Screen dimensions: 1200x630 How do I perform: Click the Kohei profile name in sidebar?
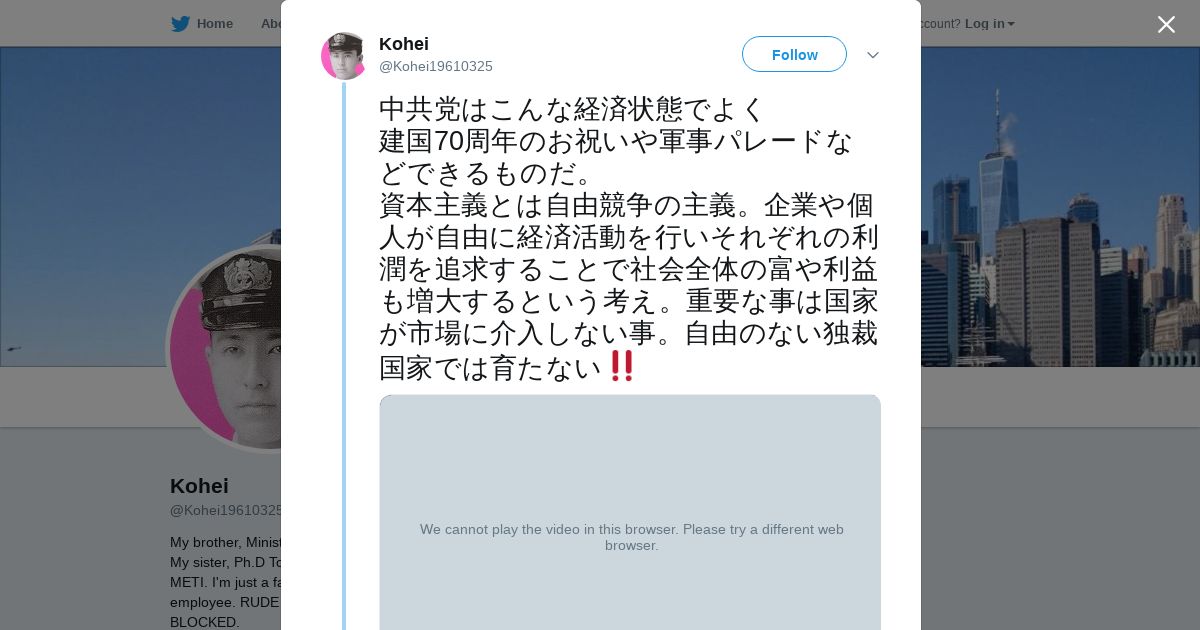tap(200, 486)
